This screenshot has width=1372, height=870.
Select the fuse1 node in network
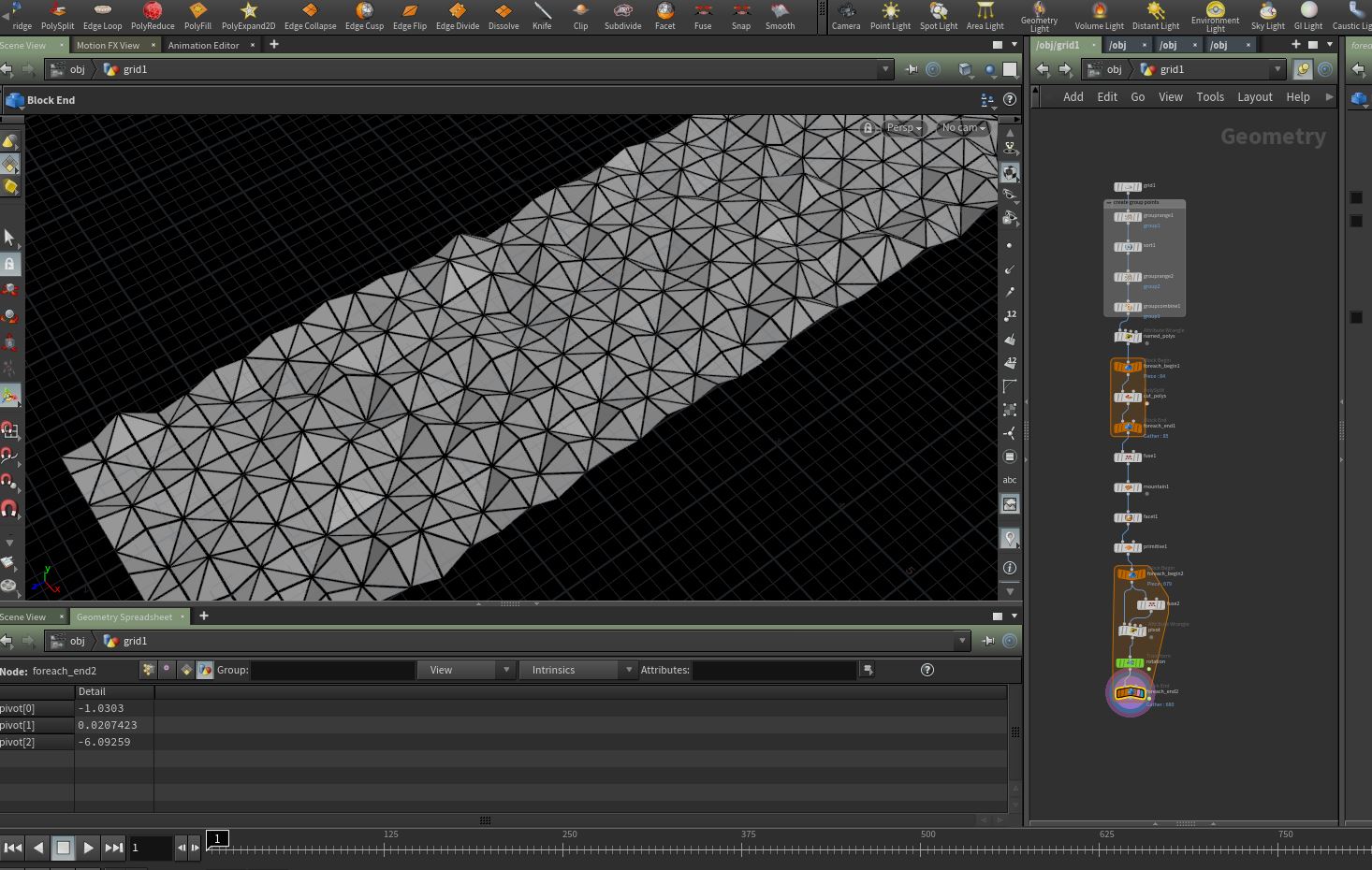[x=1127, y=457]
